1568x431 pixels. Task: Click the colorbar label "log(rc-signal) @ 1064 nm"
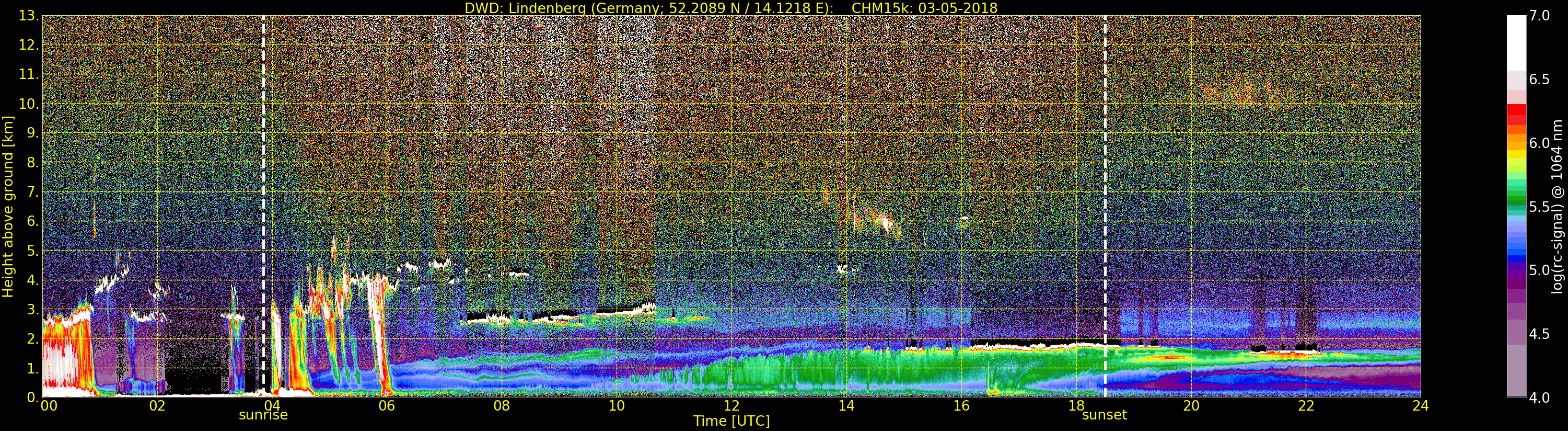pos(1557,207)
